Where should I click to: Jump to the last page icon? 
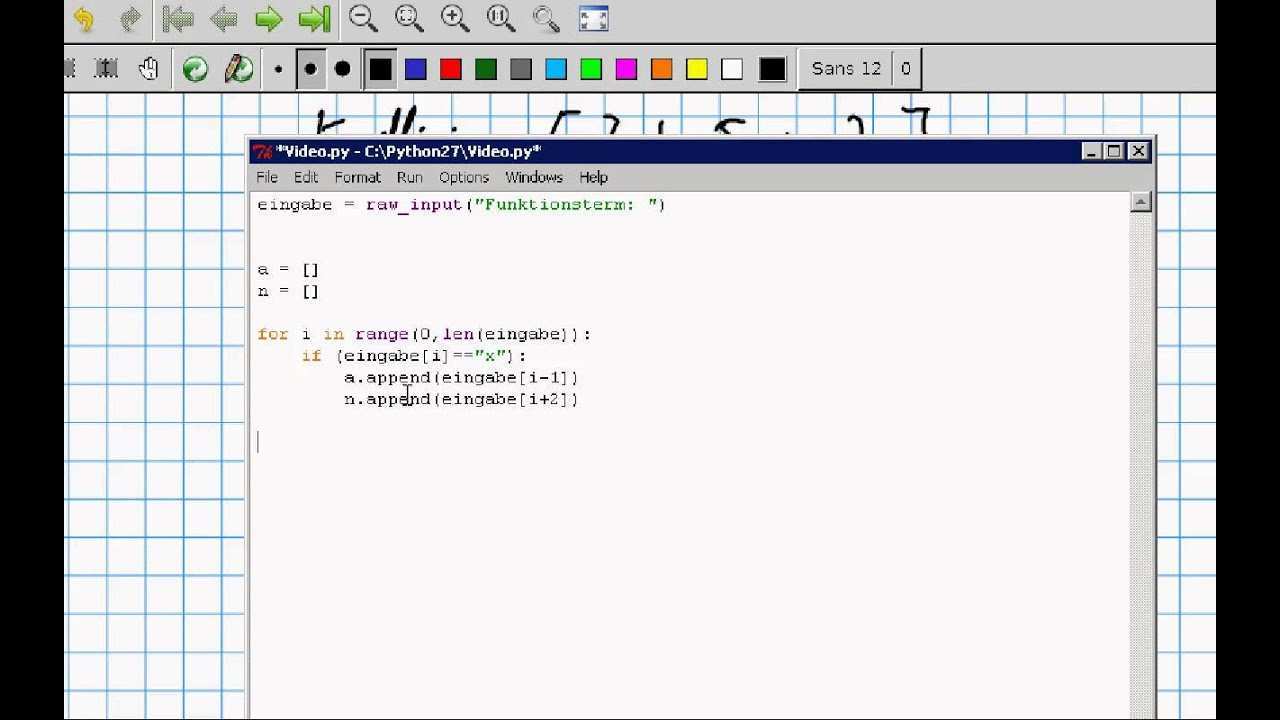[x=314, y=19]
